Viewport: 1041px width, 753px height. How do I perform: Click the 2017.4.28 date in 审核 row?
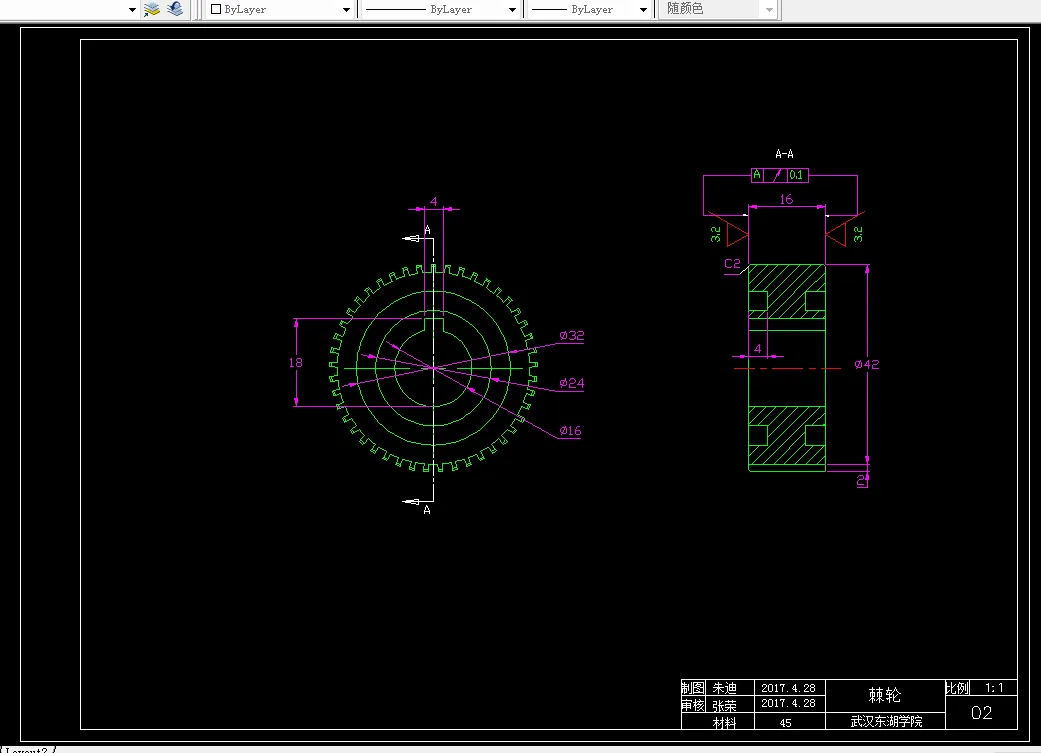pyautogui.click(x=789, y=704)
